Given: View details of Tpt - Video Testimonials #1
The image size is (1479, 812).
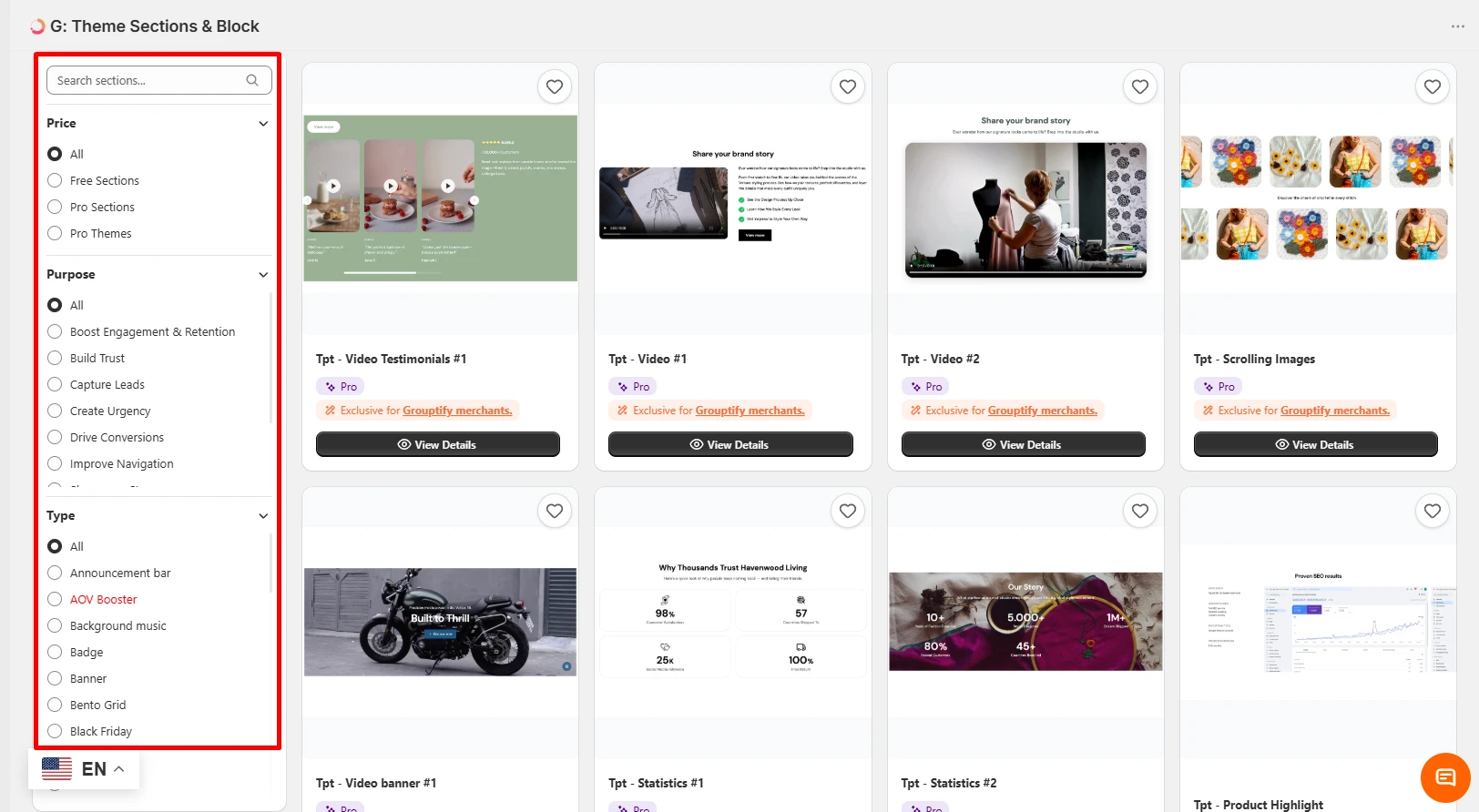Looking at the screenshot, I should click(438, 444).
